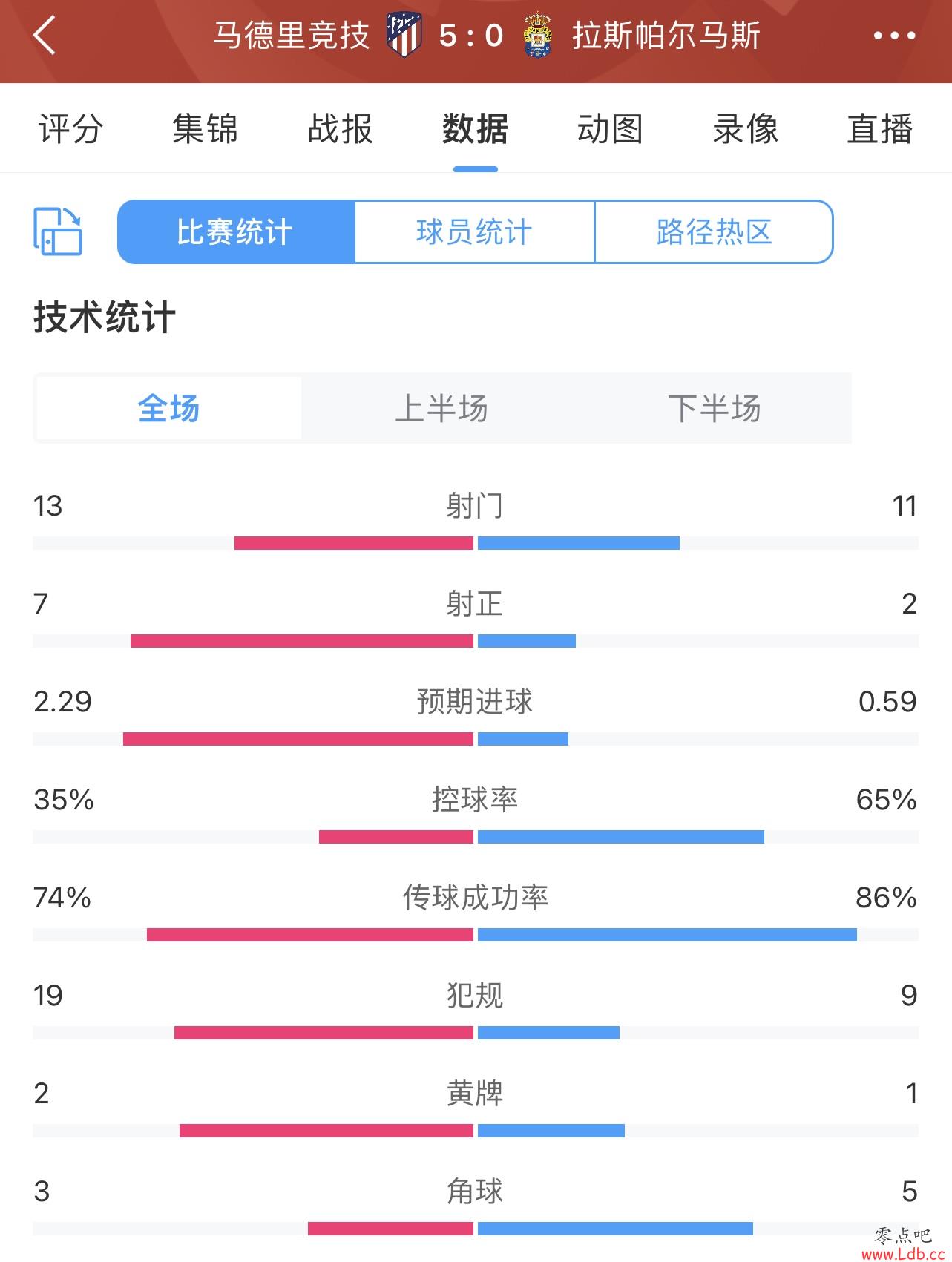The height and width of the screenshot is (1262, 952).
Task: Switch to the 评分 tab
Action: pyautogui.click(x=70, y=129)
